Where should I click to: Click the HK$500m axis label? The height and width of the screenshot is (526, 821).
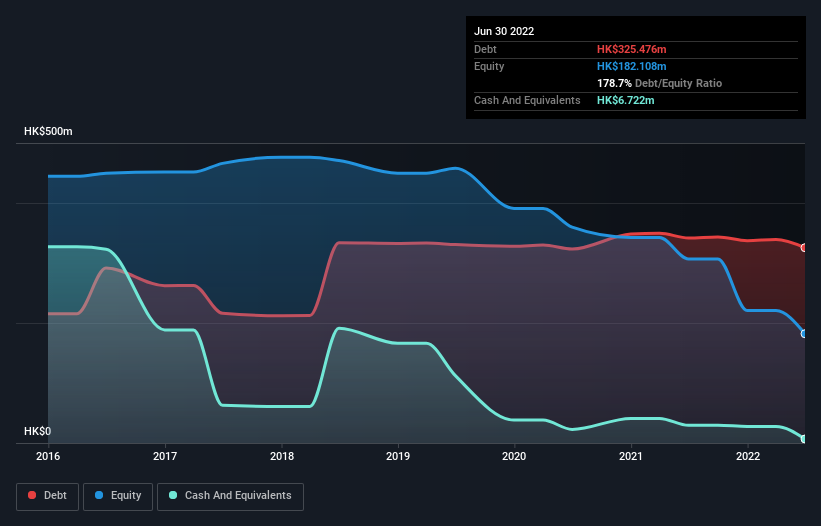tap(48, 131)
